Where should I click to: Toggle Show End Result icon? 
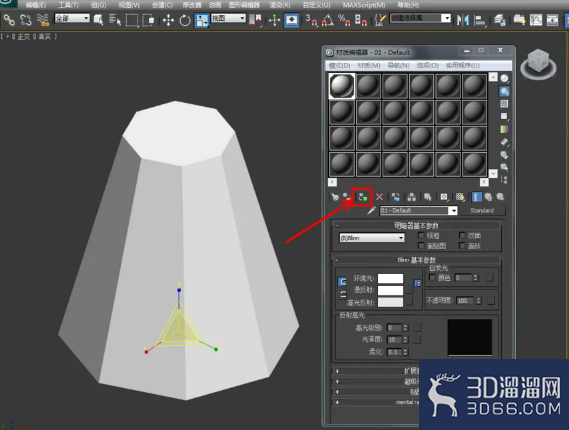pos(476,197)
